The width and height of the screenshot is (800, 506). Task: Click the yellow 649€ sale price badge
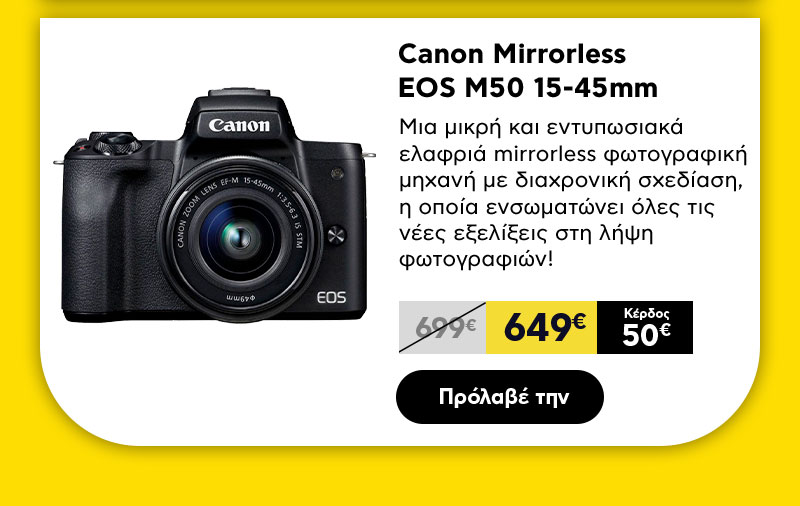[541, 327]
